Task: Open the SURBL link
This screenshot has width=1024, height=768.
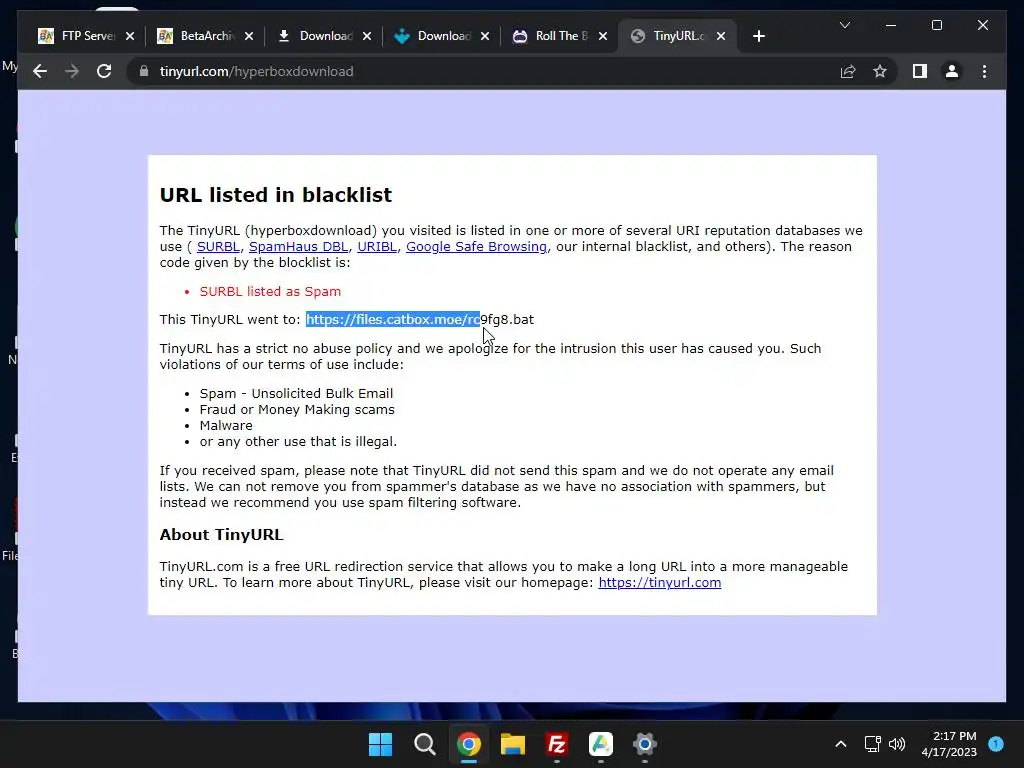Action: [x=218, y=247]
